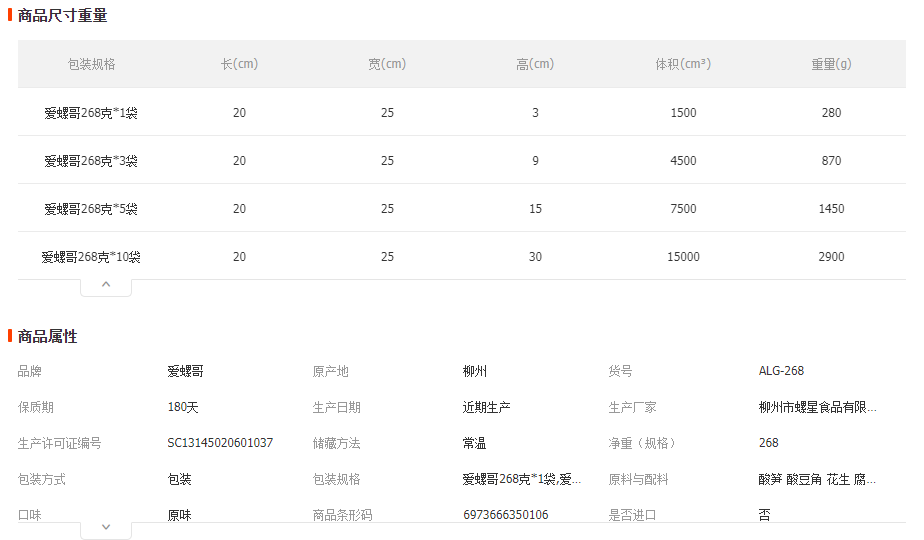Image resolution: width=924 pixels, height=540 pixels.
Task: Click the height value 3
Action: (x=535, y=113)
